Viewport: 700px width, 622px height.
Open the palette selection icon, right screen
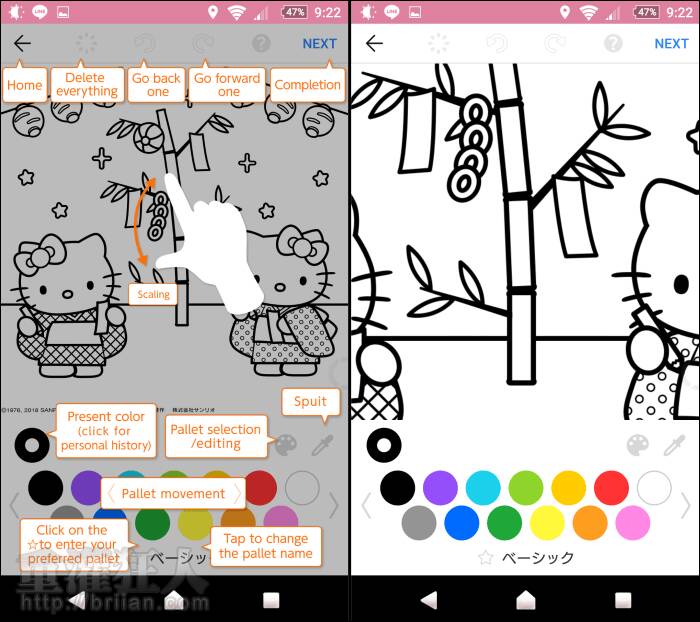point(638,445)
